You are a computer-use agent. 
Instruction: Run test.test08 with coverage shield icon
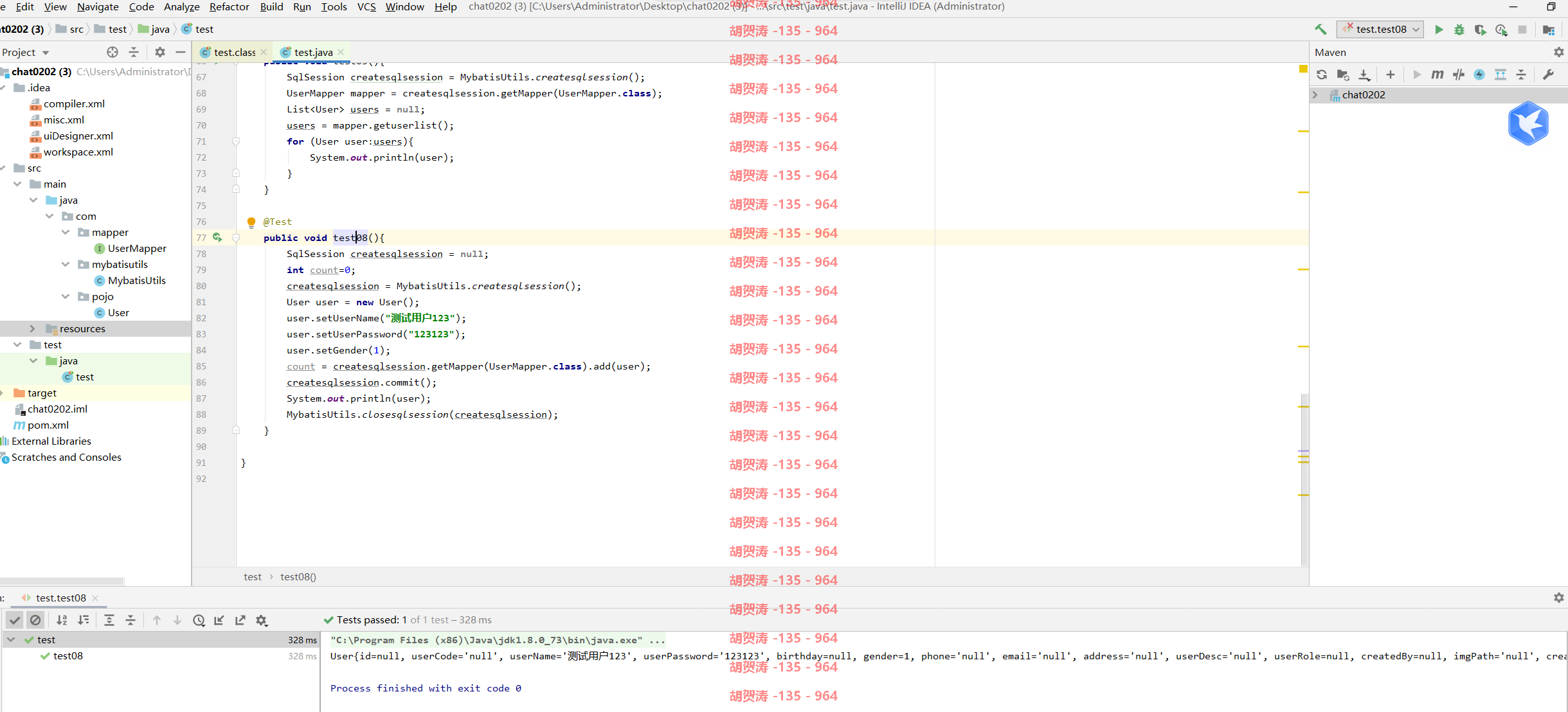(x=1480, y=30)
